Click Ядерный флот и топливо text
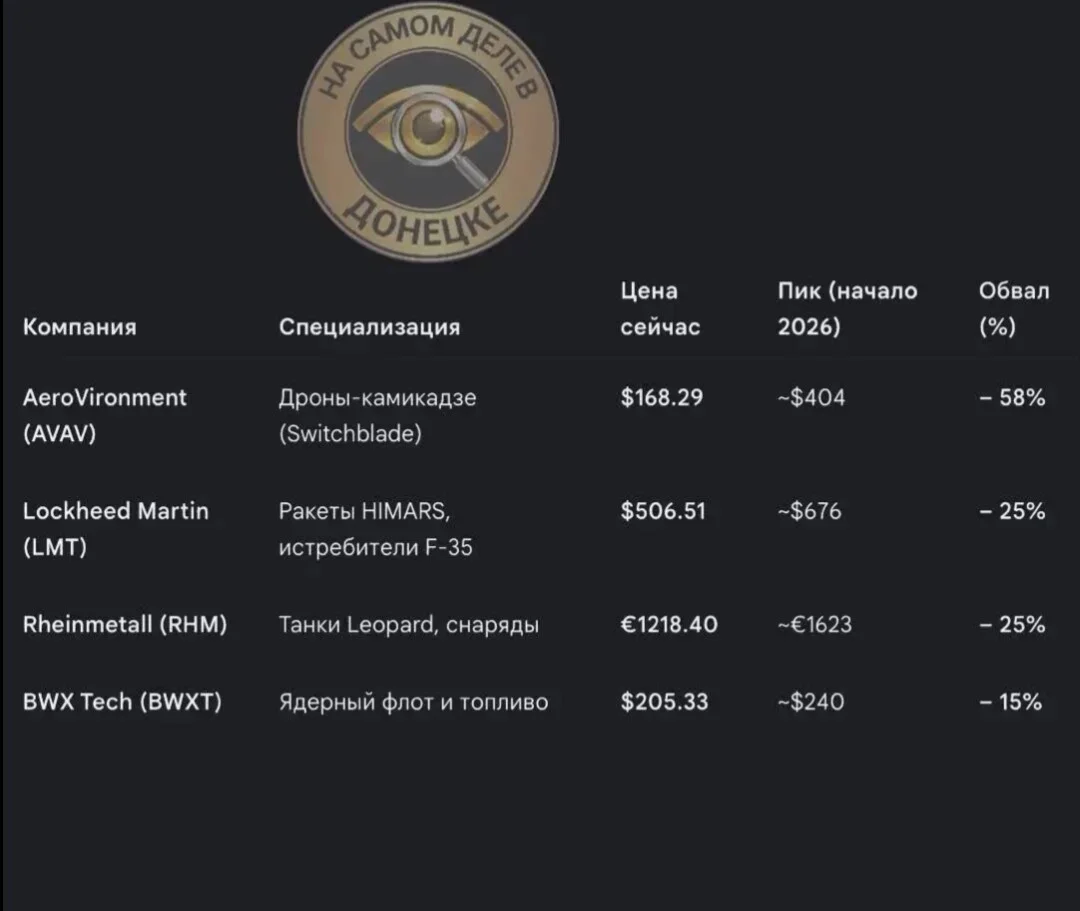Image resolution: width=1080 pixels, height=911 pixels. [x=413, y=702]
